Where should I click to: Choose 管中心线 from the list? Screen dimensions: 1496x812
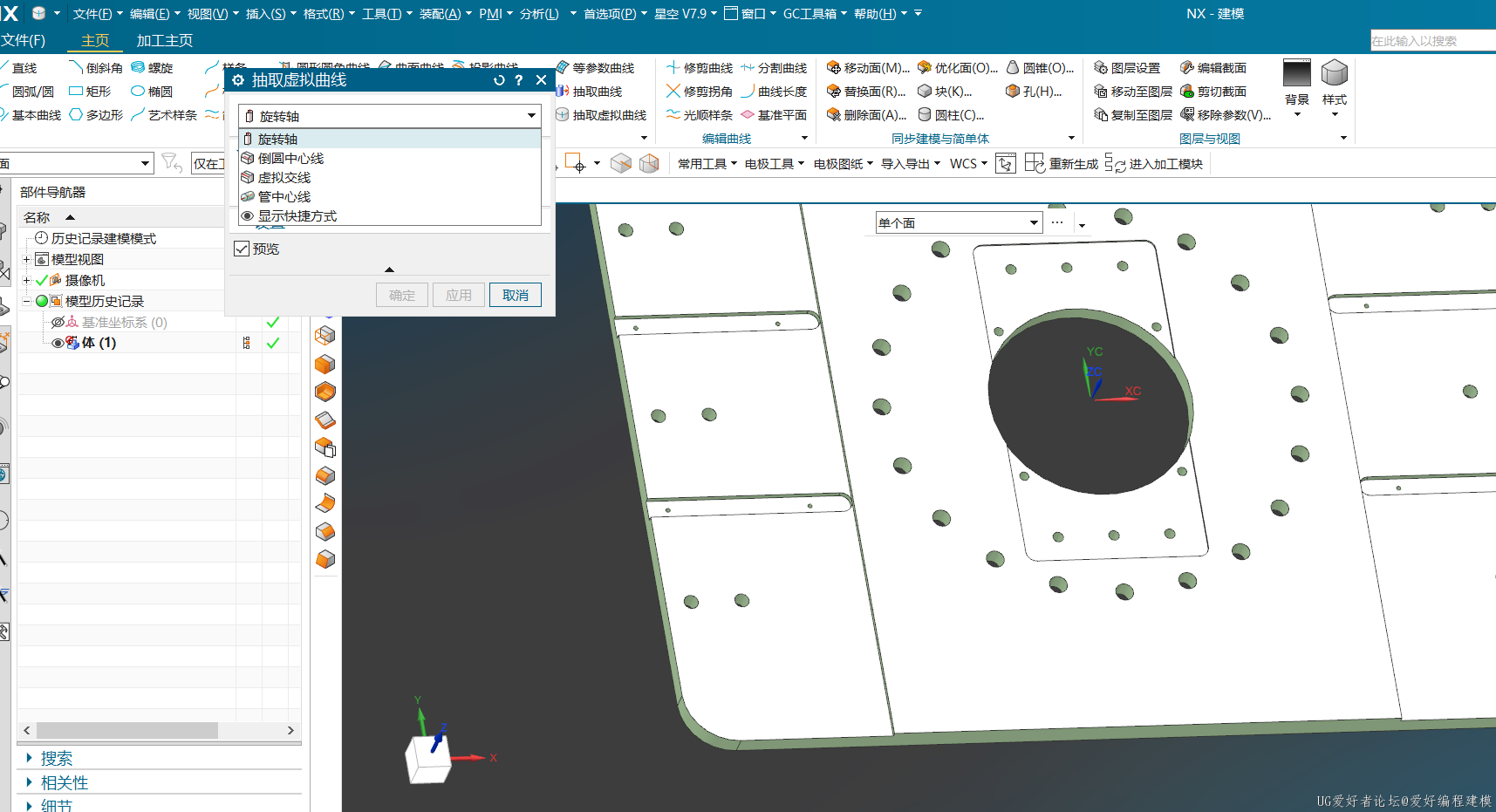point(390,197)
